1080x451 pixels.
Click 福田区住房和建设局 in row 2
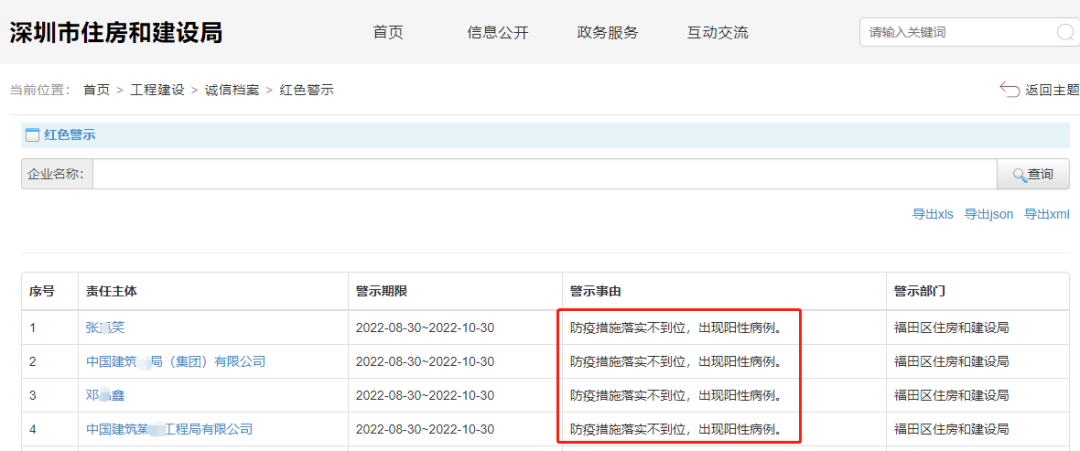click(951, 361)
